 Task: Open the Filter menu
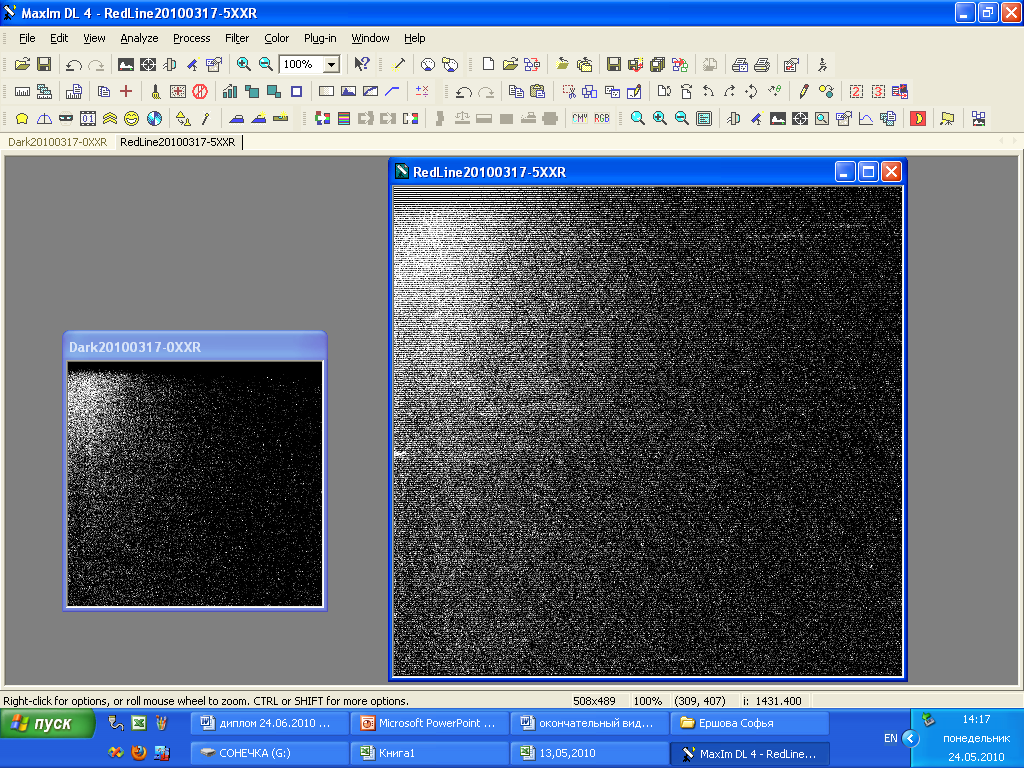point(237,38)
